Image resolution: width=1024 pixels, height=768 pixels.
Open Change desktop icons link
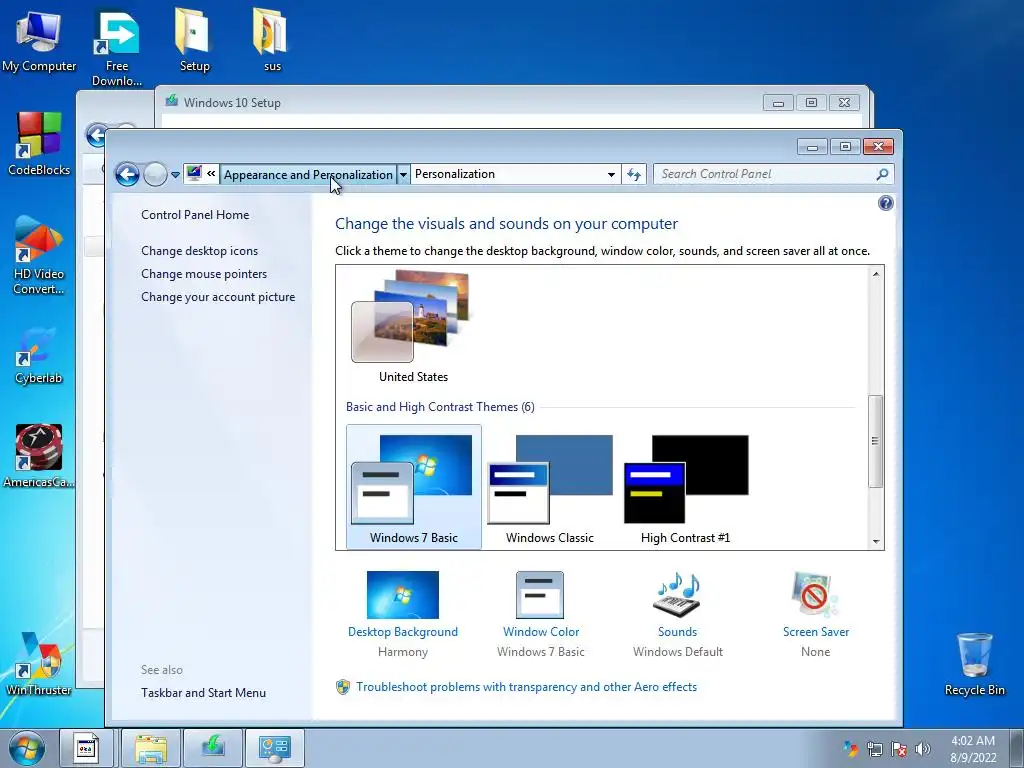199,251
